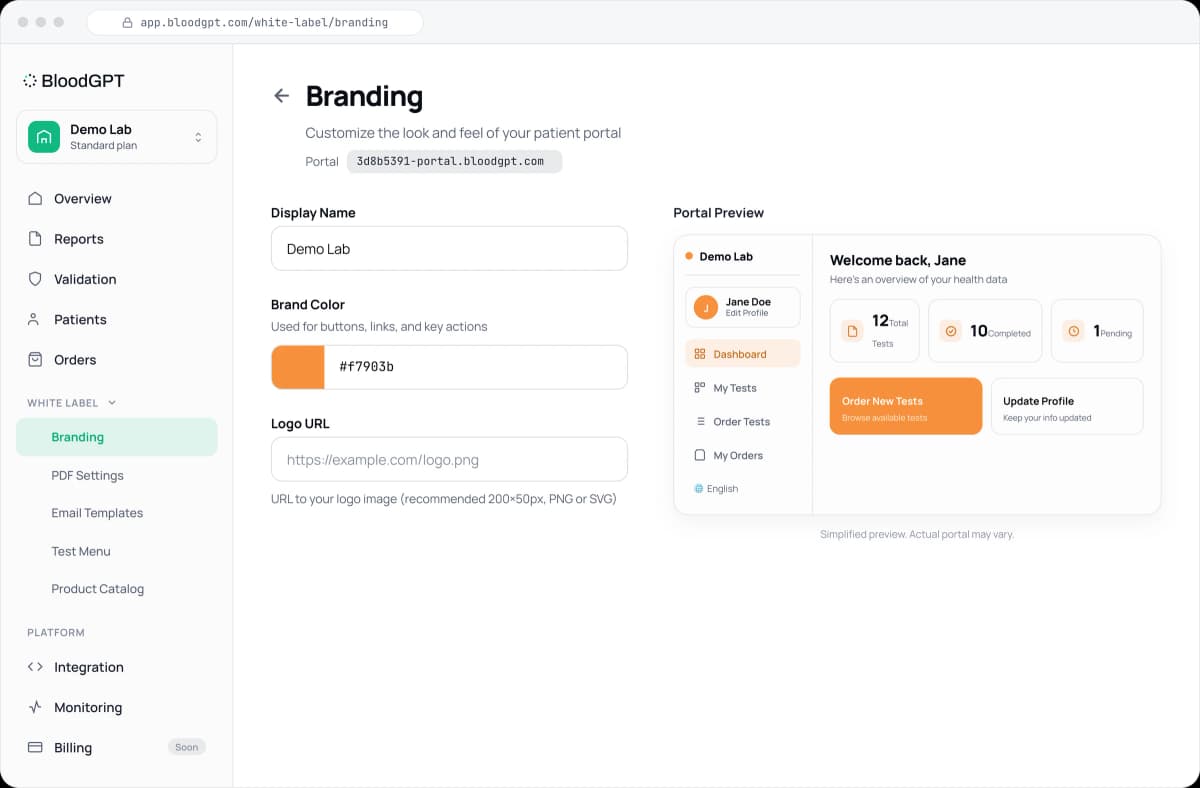Select Order Tests in the portal preview
The width and height of the screenshot is (1200, 788).
pyautogui.click(x=743, y=422)
